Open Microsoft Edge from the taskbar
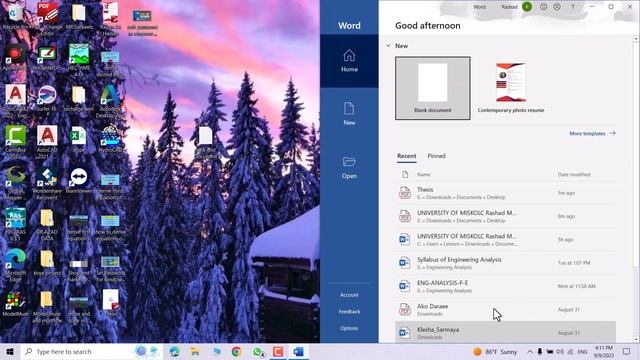This screenshot has height=360, width=640. (x=175, y=351)
